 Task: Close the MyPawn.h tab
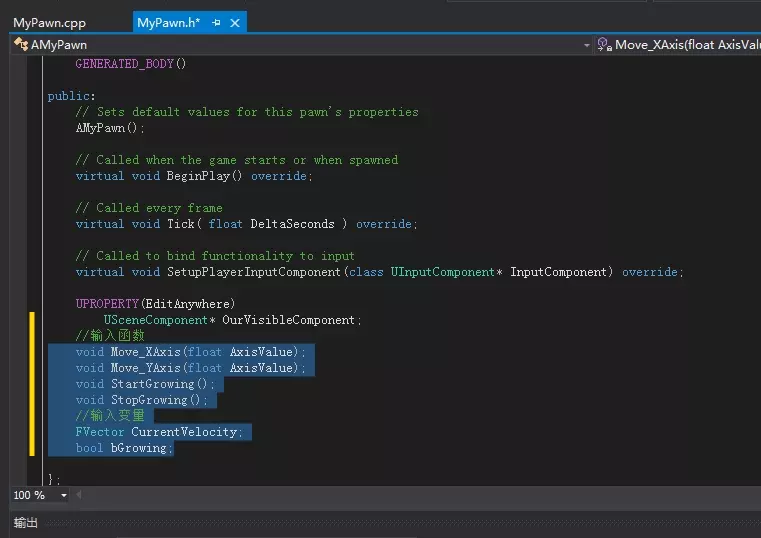tap(234, 22)
